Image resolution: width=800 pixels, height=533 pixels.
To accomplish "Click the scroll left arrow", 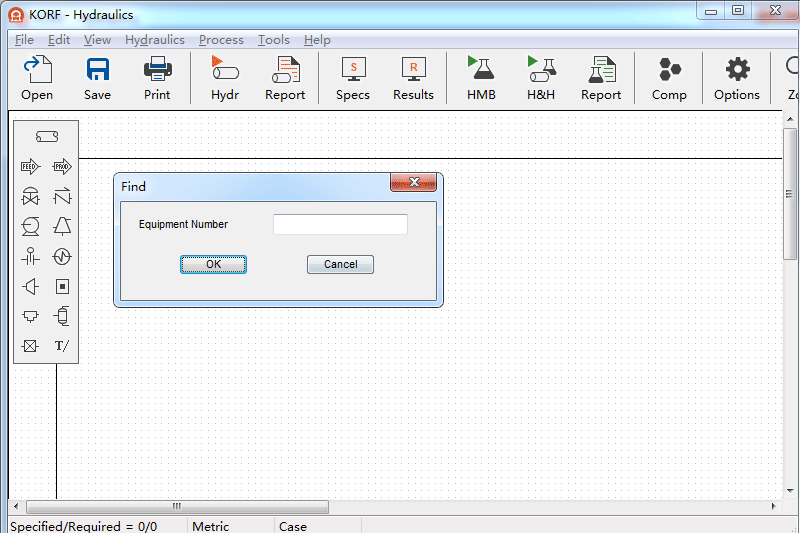I will tap(16, 506).
